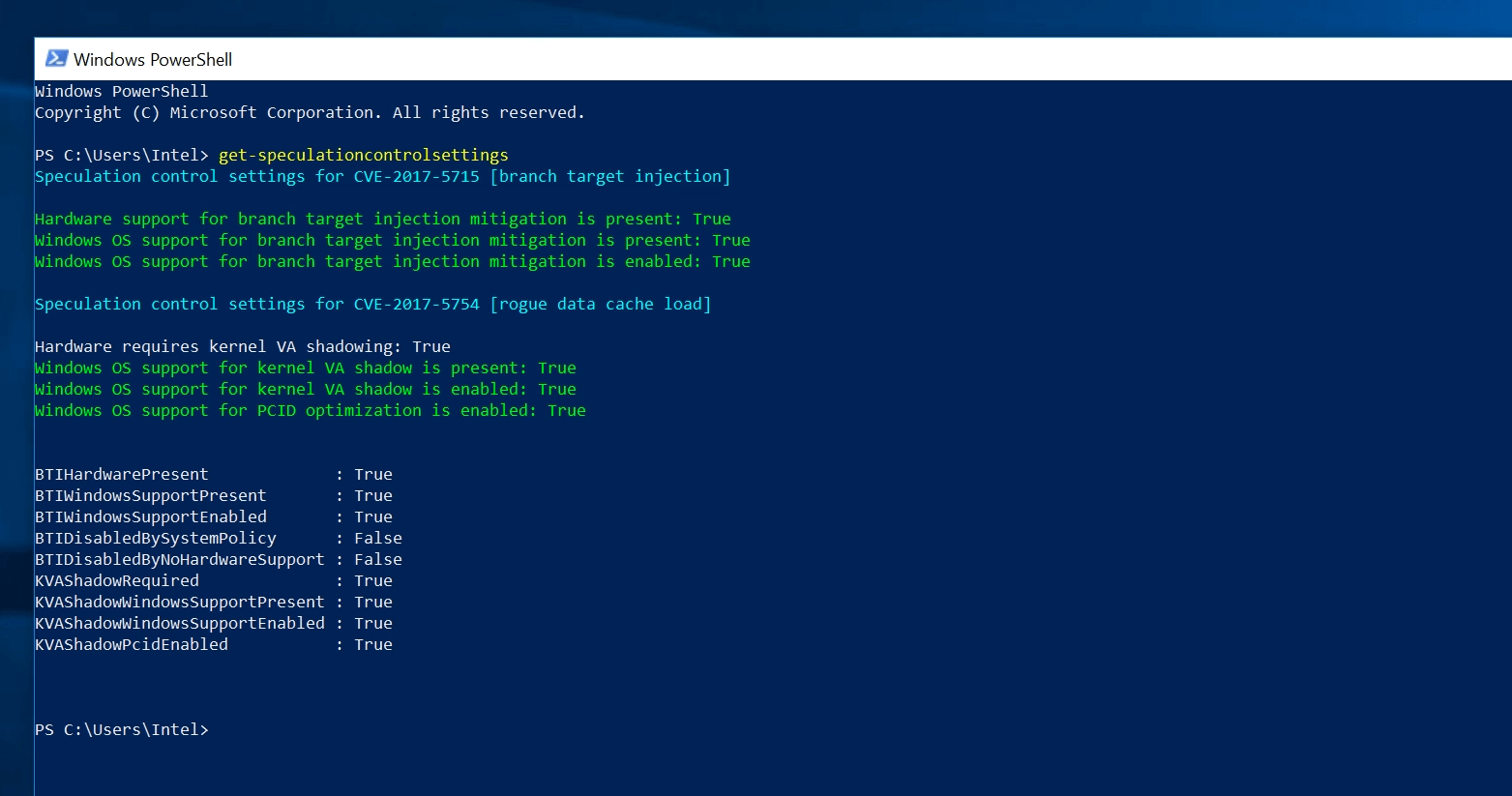Click the 'Windows PowerShell' banner line in console
Screen dimensions: 1512x796
[x=122, y=92]
